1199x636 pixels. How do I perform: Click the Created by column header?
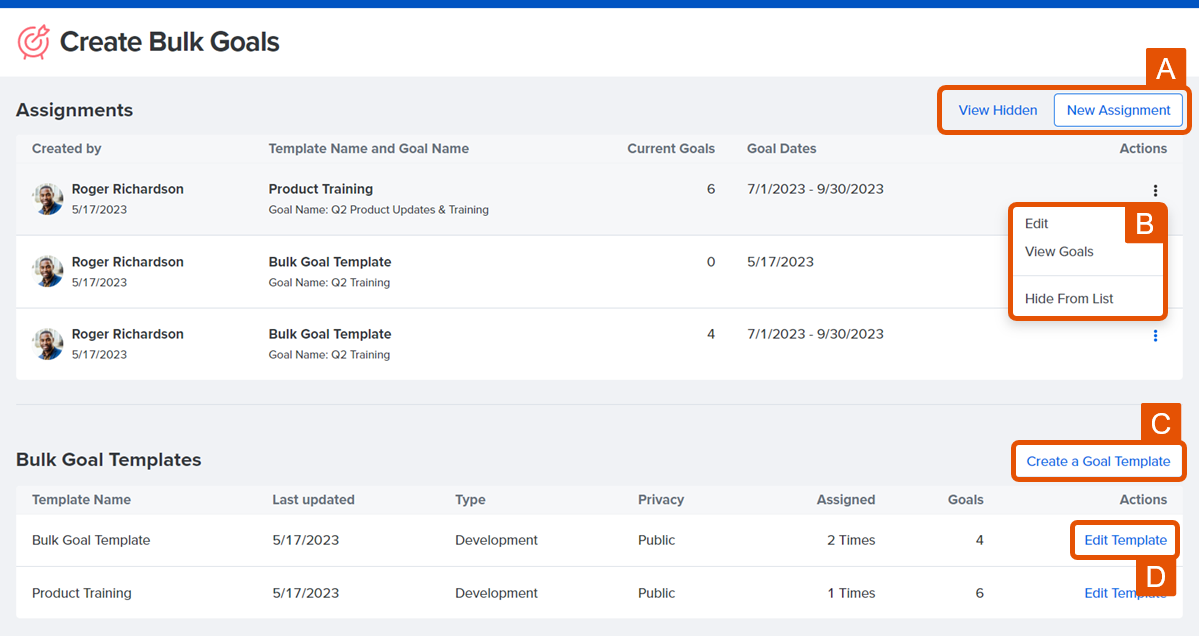click(x=66, y=149)
